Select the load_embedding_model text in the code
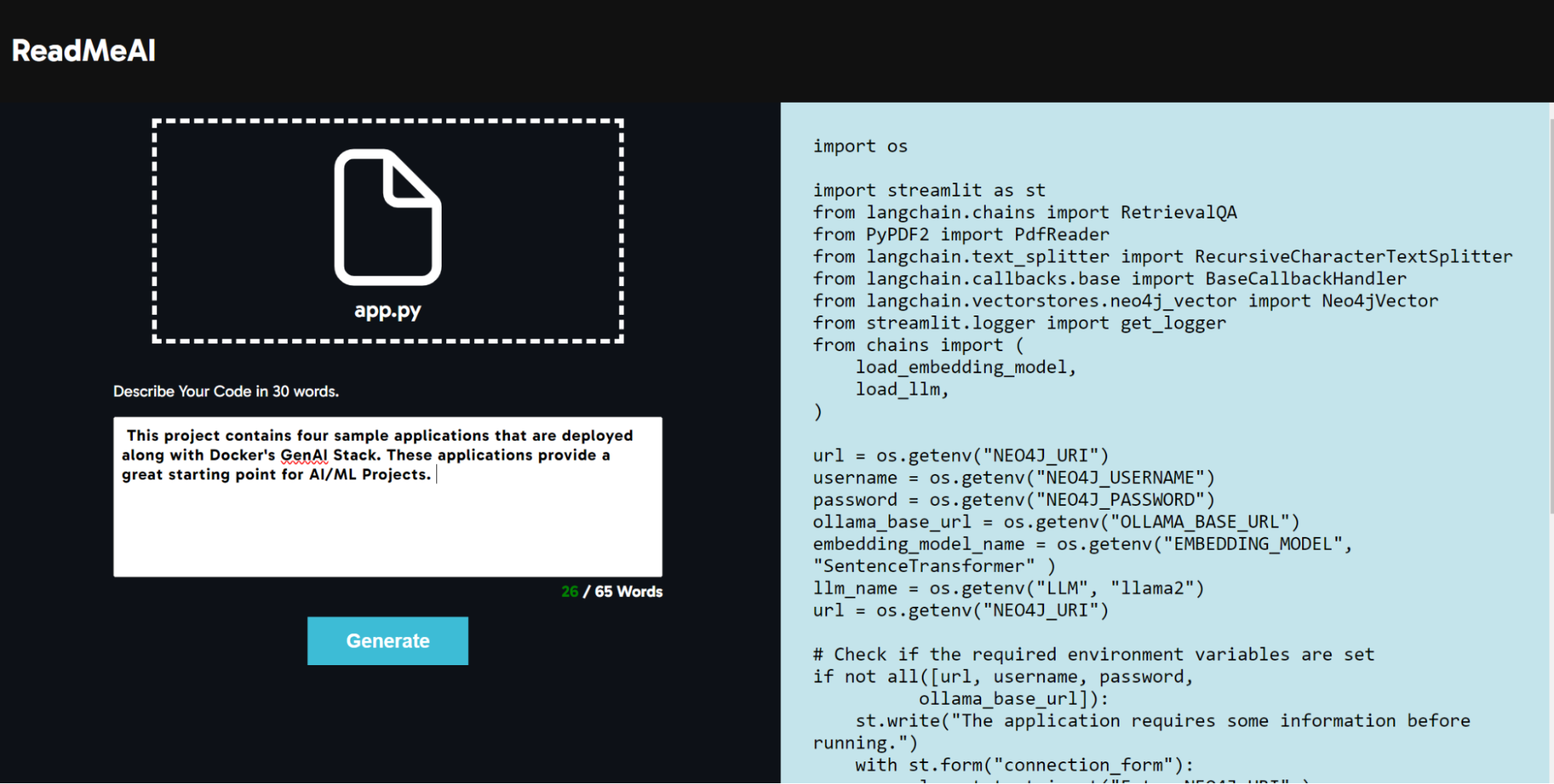The height and width of the screenshot is (784, 1554). [x=964, y=367]
